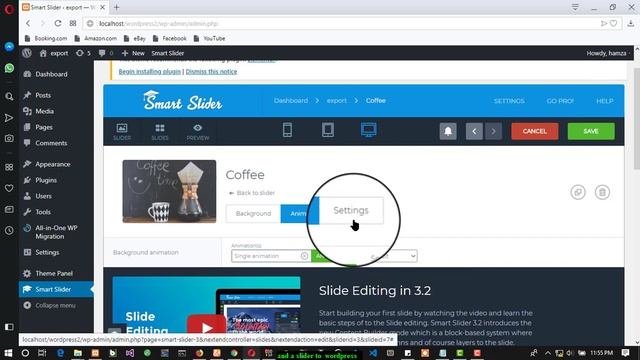
Task: Open Opera Messenger sidebar icon
Action: [x=9, y=47]
